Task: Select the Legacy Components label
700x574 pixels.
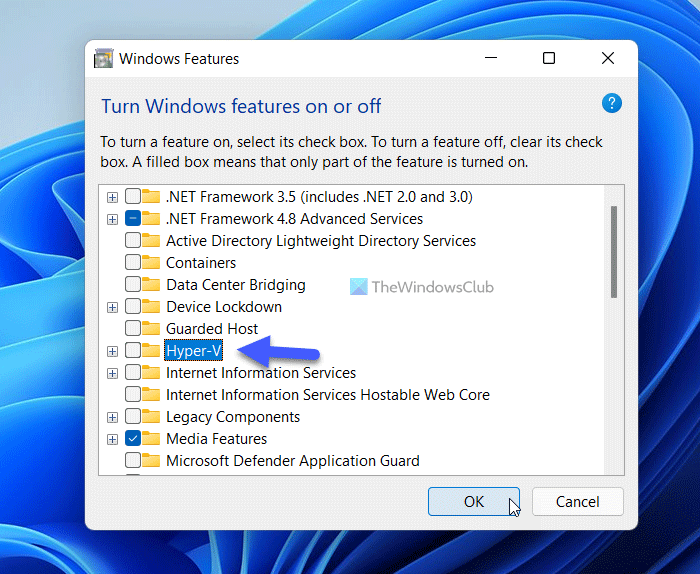Action: 233,417
